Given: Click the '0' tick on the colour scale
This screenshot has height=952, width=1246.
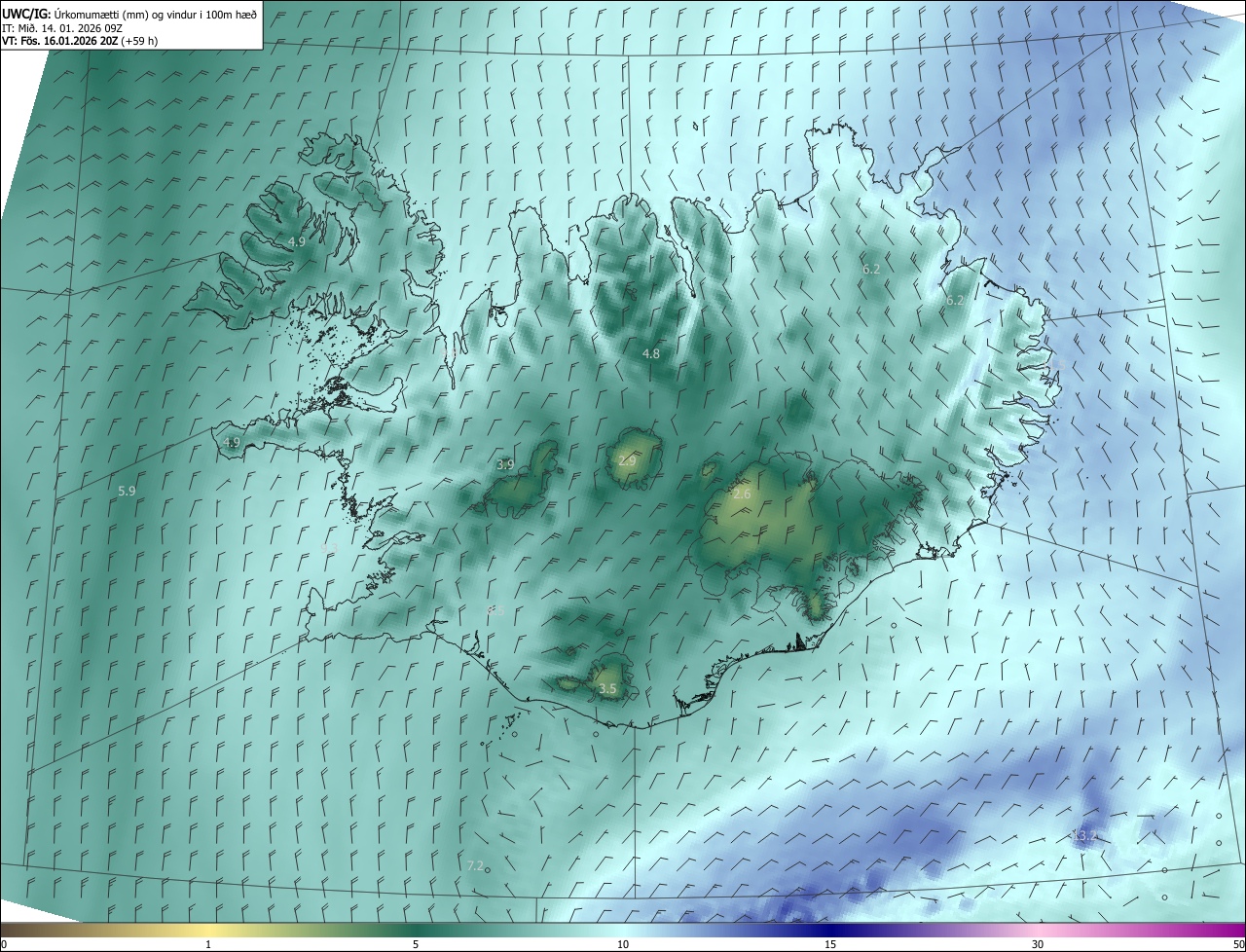Looking at the screenshot, I should [4, 944].
